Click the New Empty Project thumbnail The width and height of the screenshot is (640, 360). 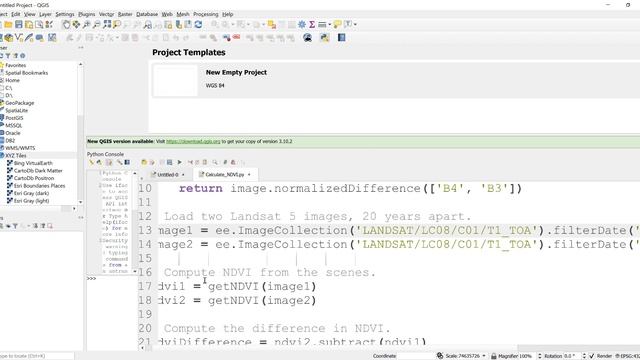pos(175,81)
